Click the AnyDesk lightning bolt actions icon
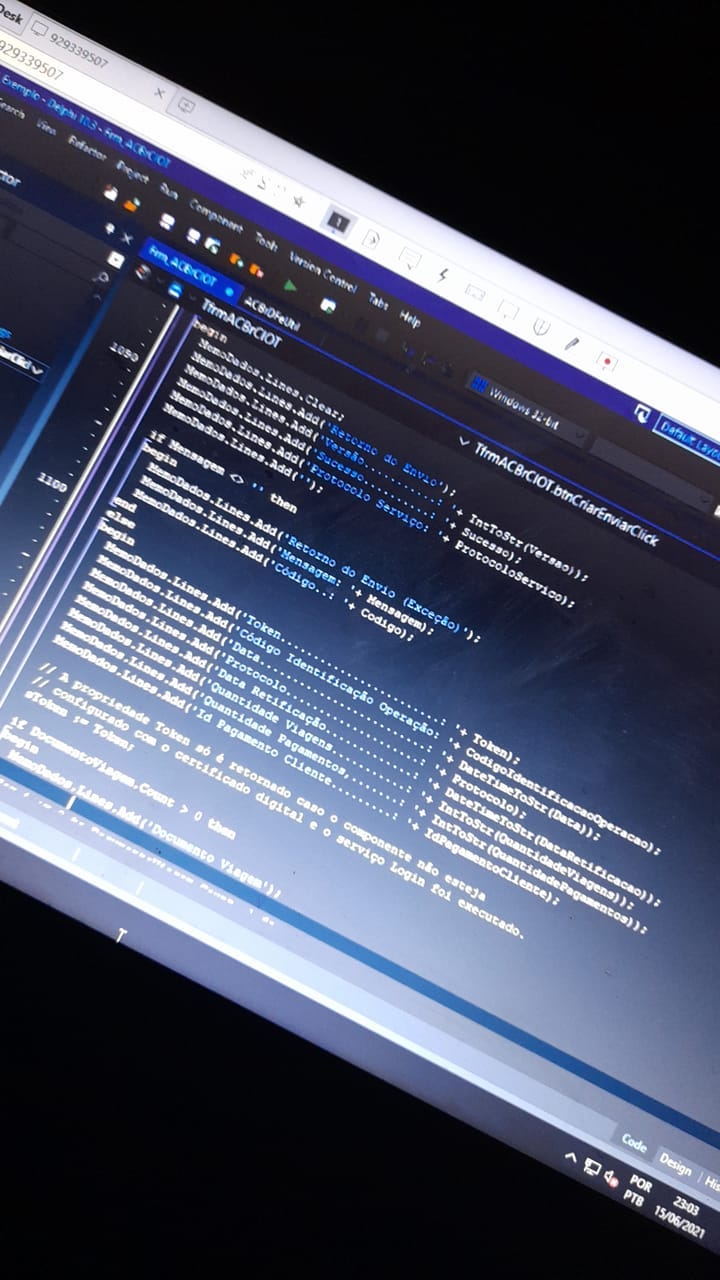This screenshot has width=720, height=1280. [x=441, y=274]
